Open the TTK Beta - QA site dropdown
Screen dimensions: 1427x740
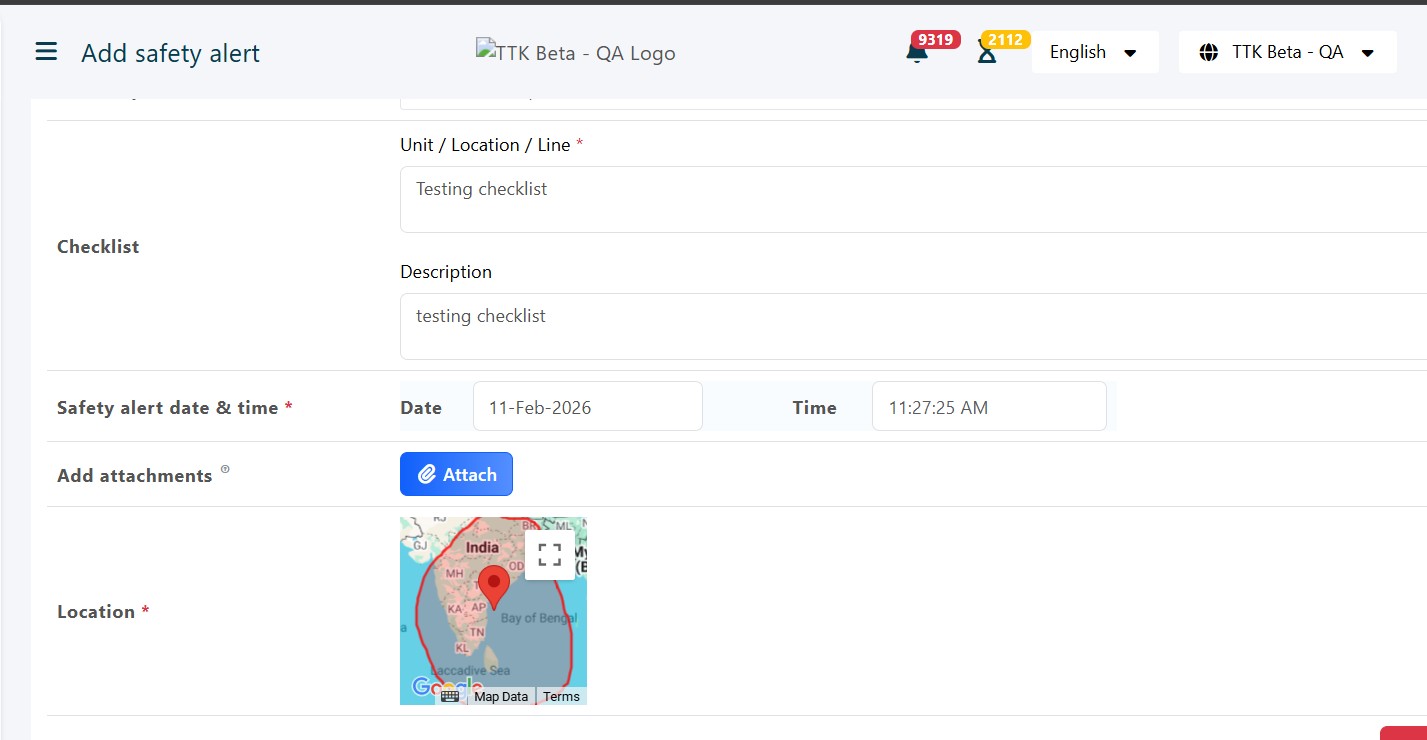coord(1287,52)
